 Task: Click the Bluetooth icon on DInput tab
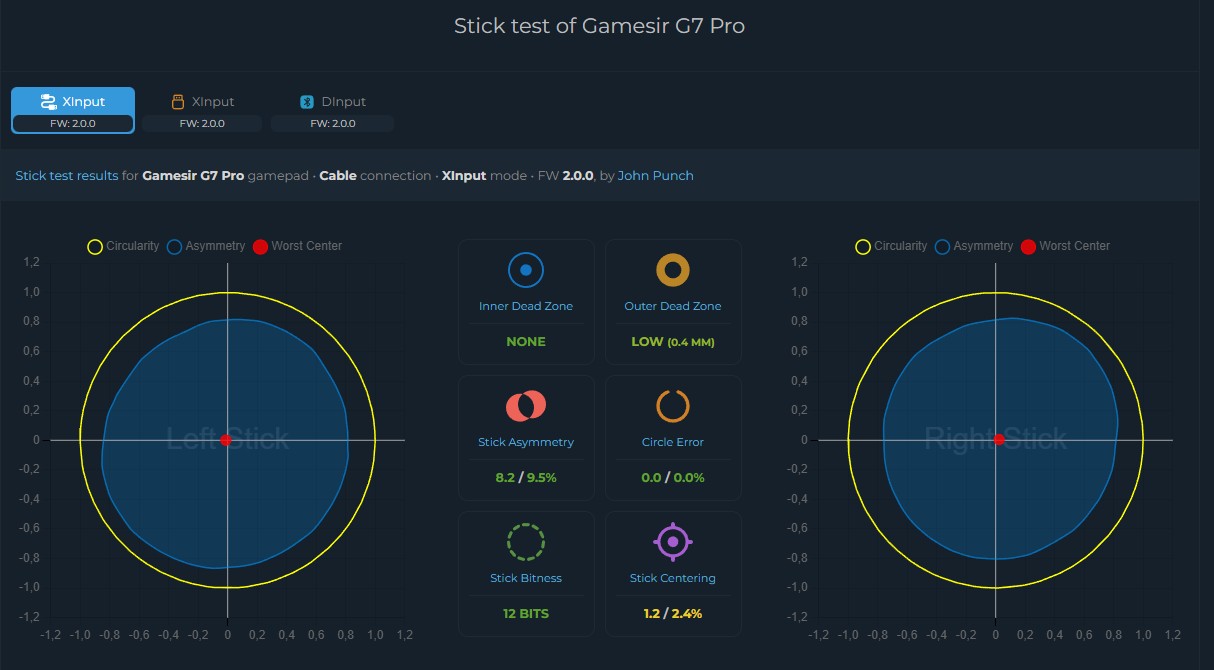(307, 102)
